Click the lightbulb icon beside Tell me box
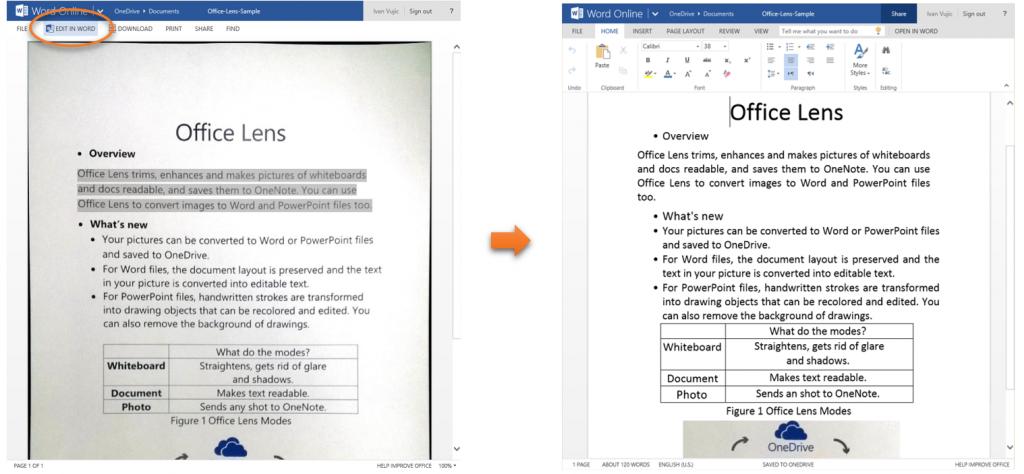Screen dimensions: 1024x474 [878, 31]
